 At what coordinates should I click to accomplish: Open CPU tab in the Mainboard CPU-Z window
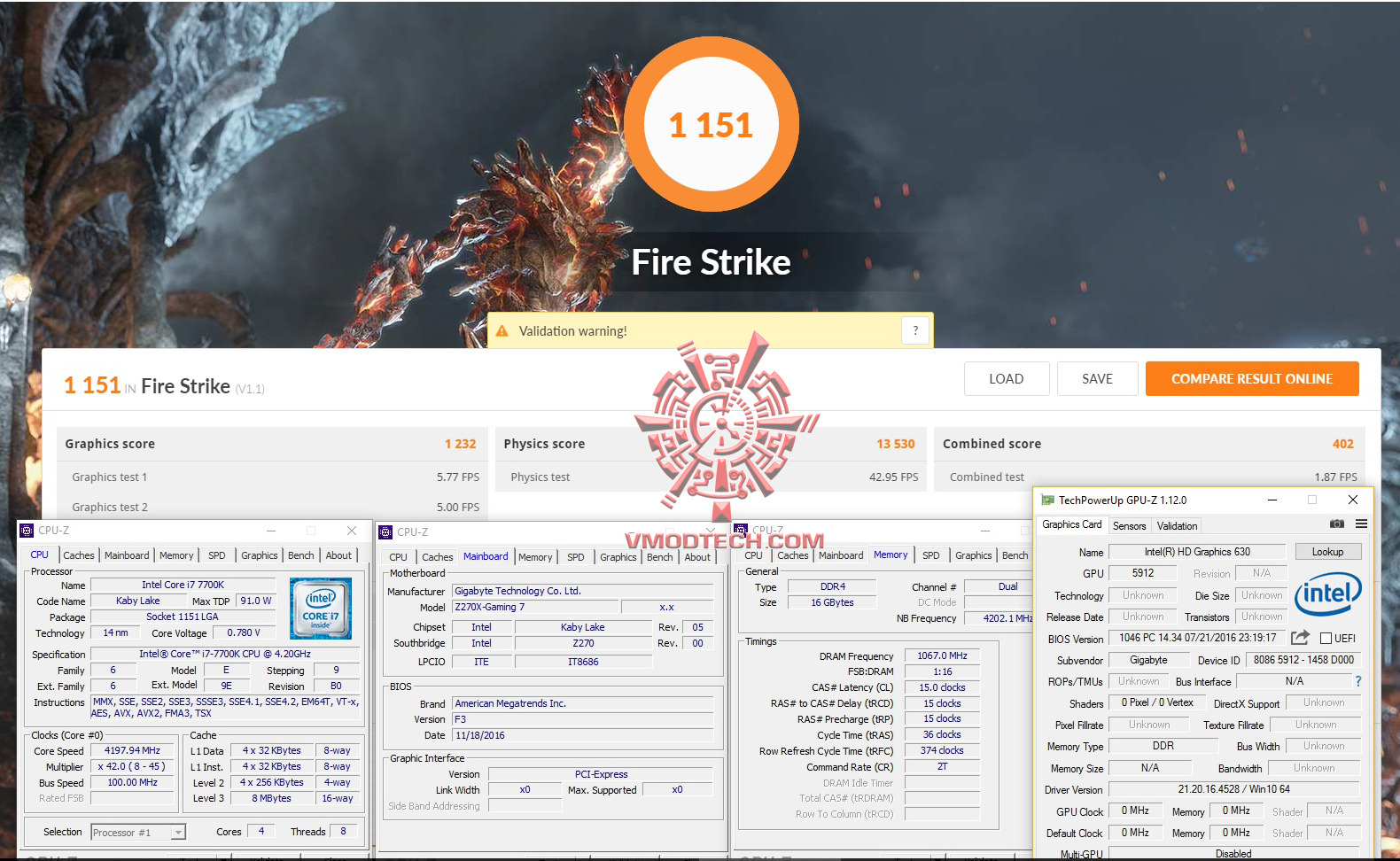[x=399, y=557]
